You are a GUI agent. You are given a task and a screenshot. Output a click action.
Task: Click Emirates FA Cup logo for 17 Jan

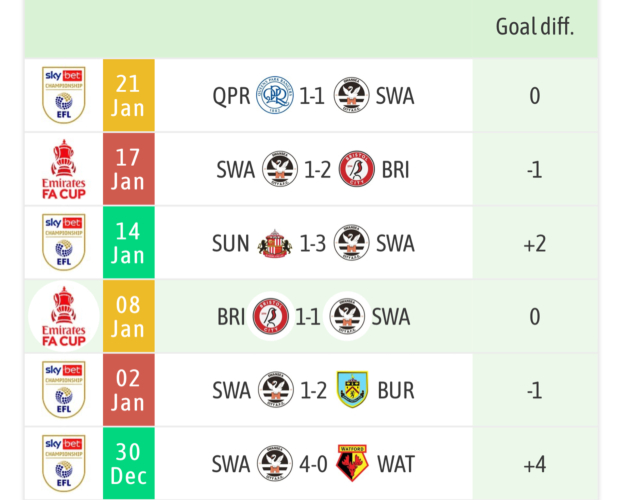(x=63, y=170)
